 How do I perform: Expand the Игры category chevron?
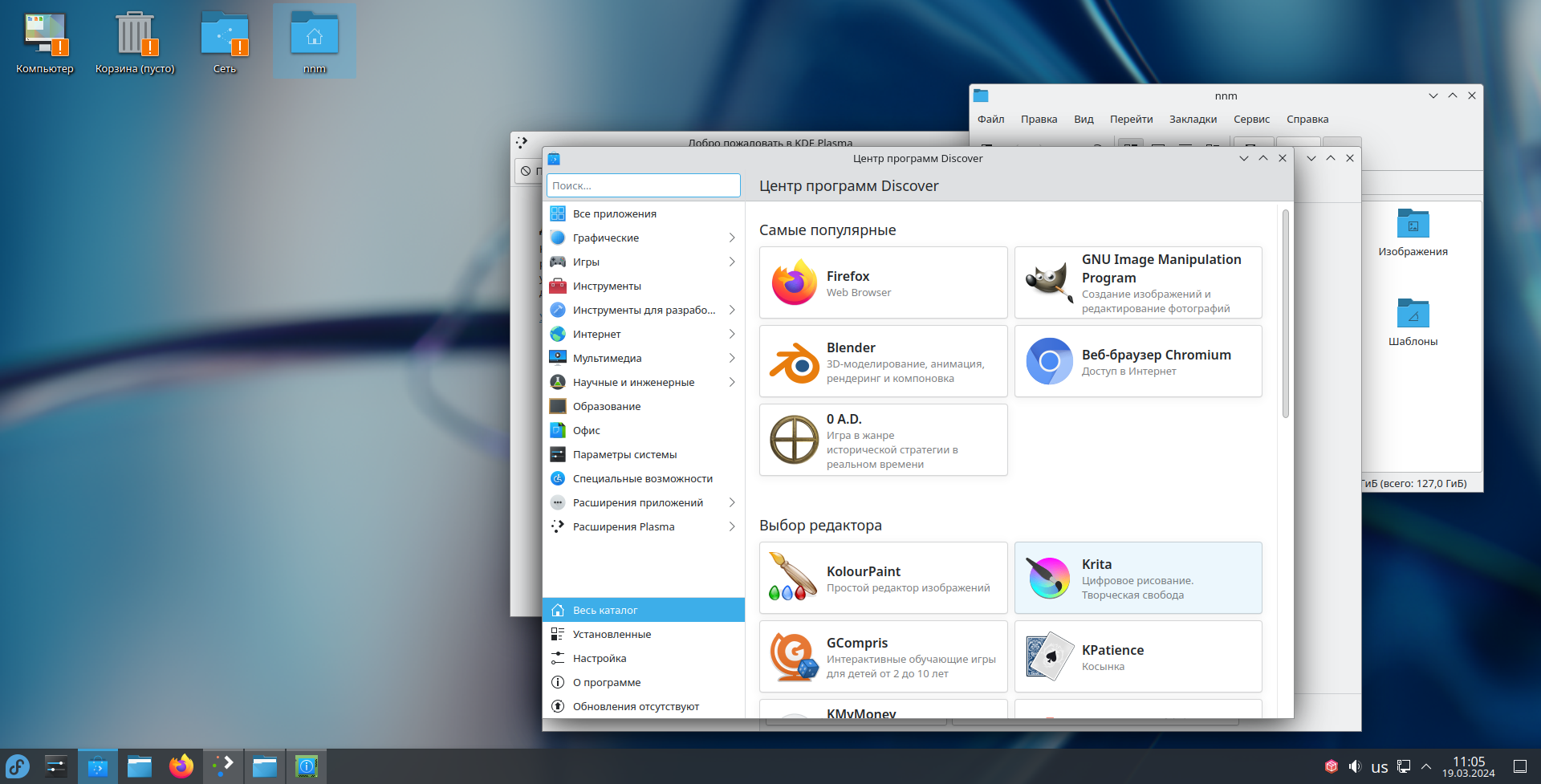(x=732, y=262)
